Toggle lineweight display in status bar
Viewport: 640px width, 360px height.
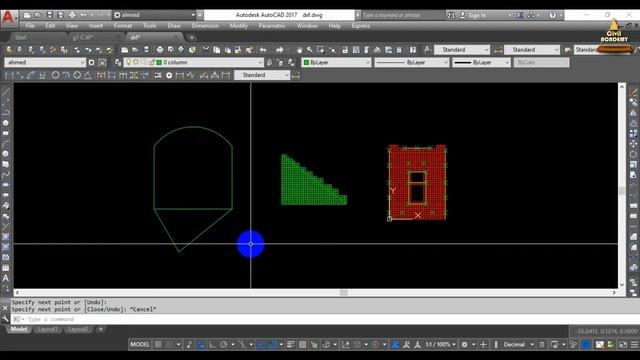[291, 344]
